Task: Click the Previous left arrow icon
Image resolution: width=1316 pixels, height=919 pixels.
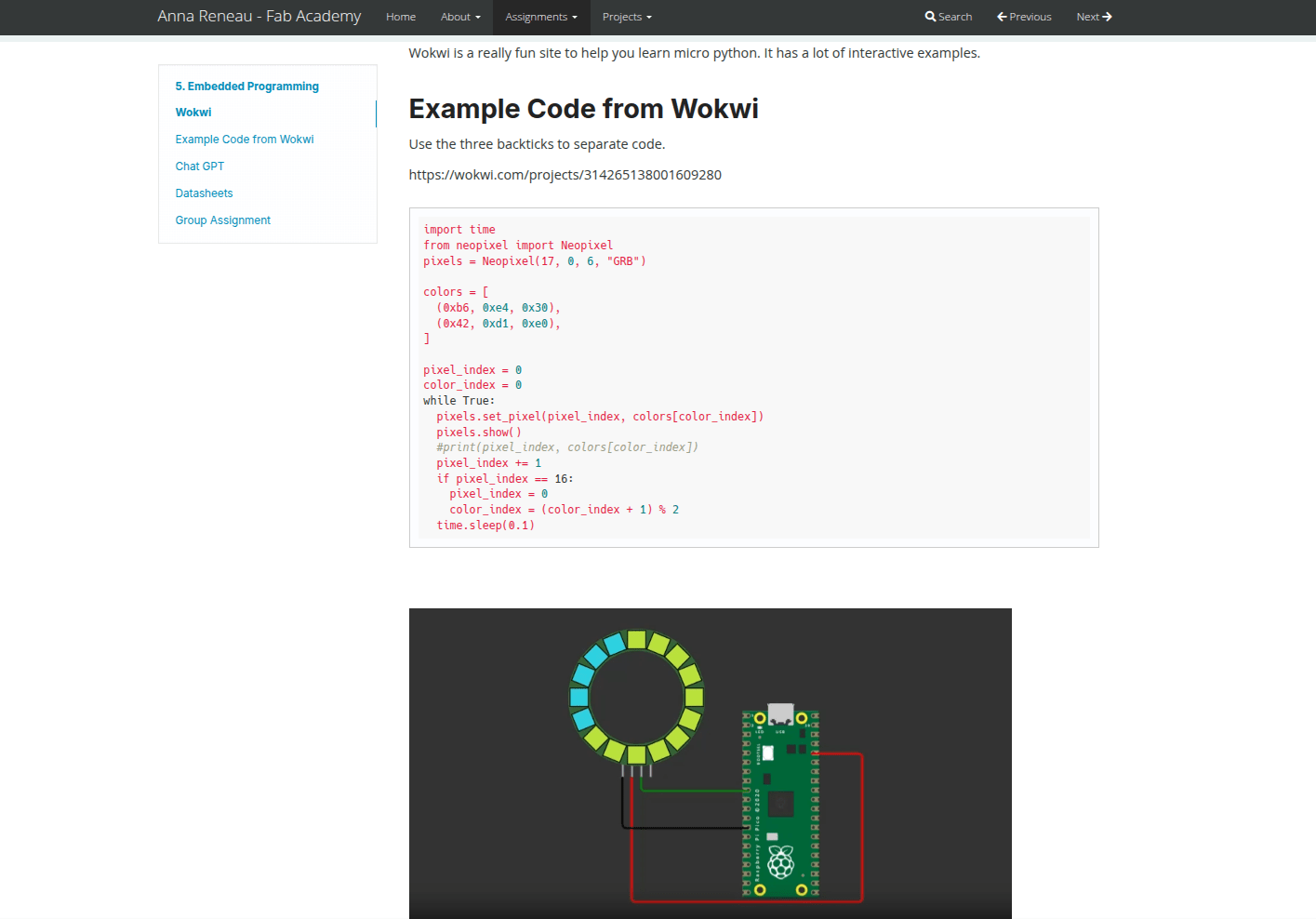Action: (x=1002, y=17)
